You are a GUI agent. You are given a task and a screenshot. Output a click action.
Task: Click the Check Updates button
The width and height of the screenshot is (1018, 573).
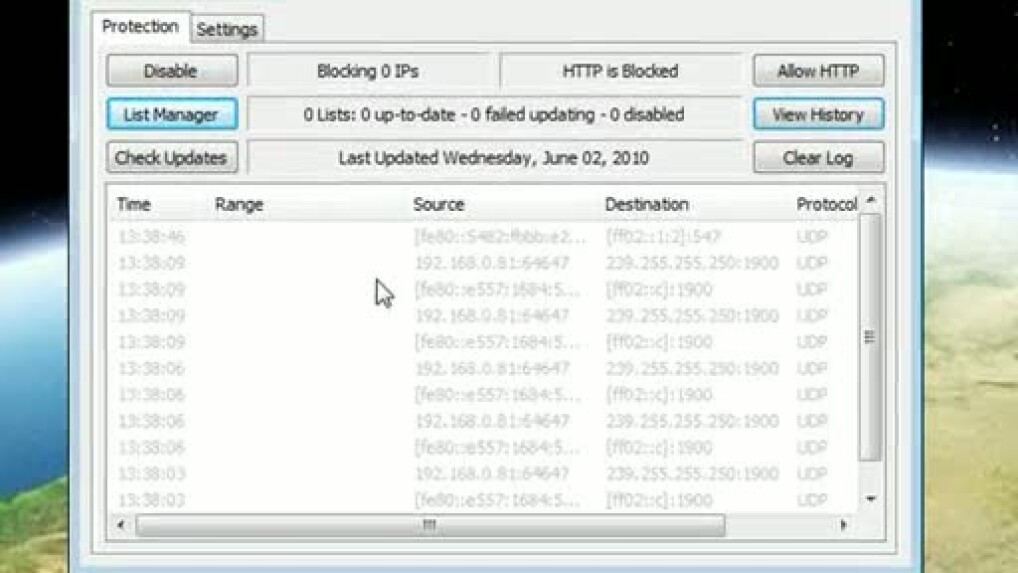tap(172, 158)
